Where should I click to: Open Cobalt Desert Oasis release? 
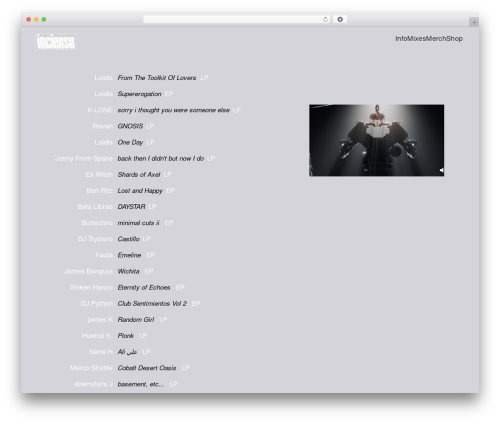(147, 368)
